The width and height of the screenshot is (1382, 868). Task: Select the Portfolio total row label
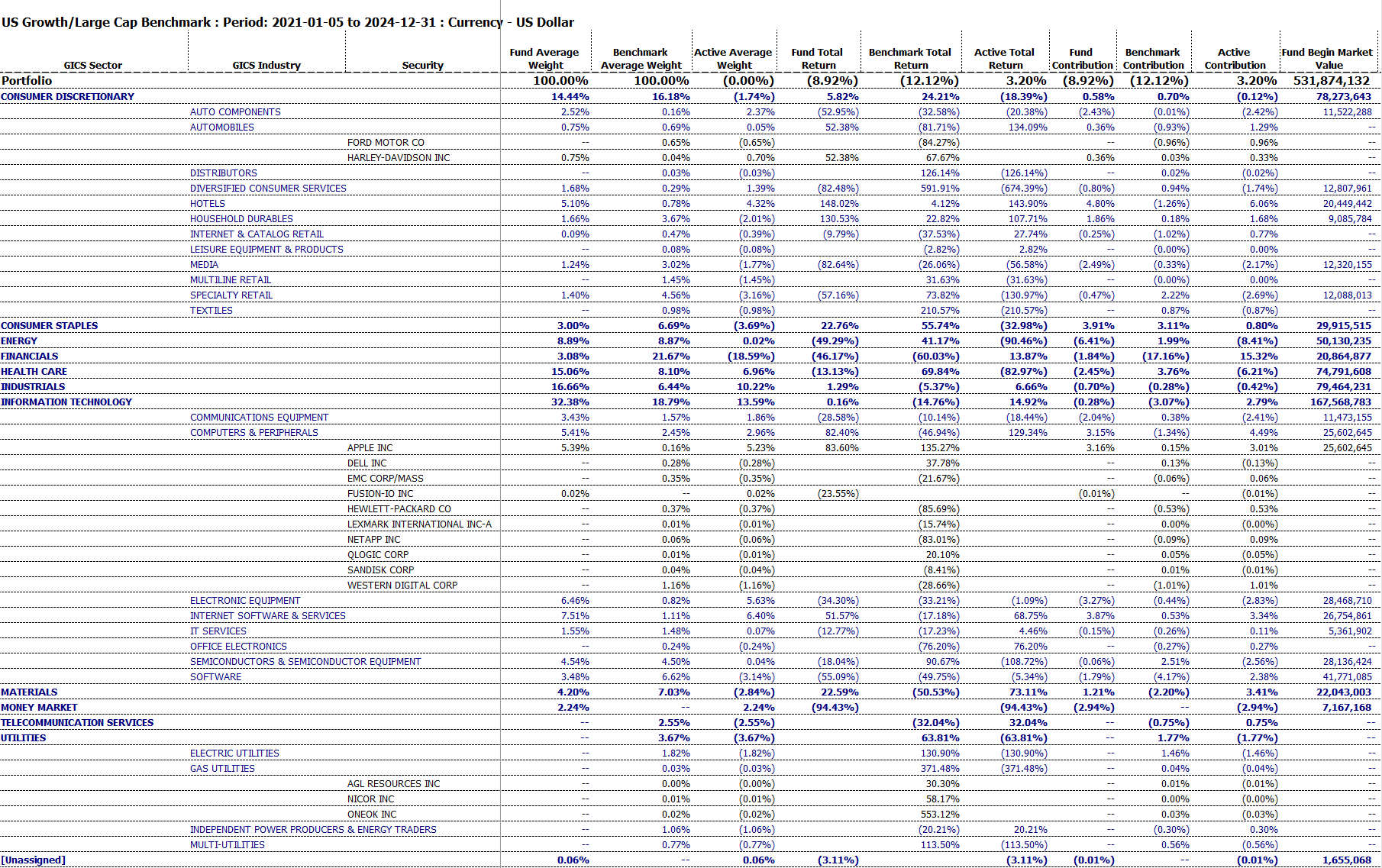point(27,81)
